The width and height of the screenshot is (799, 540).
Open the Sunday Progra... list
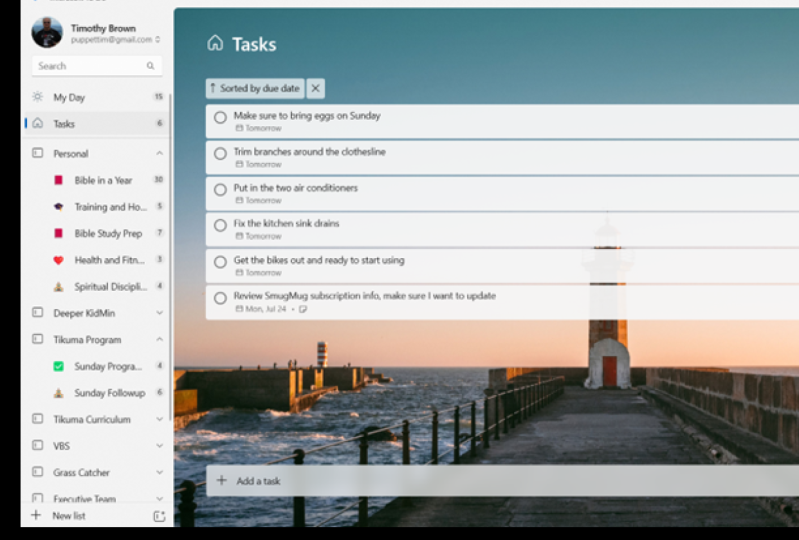coord(97,366)
